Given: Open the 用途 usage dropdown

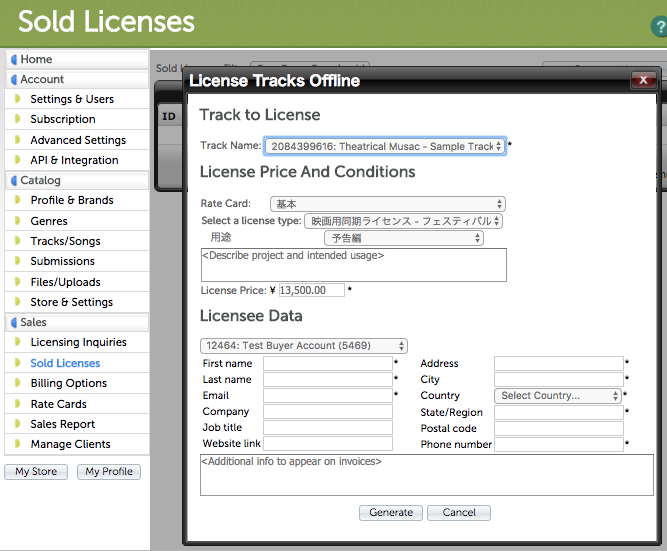Looking at the screenshot, I should (x=403, y=238).
